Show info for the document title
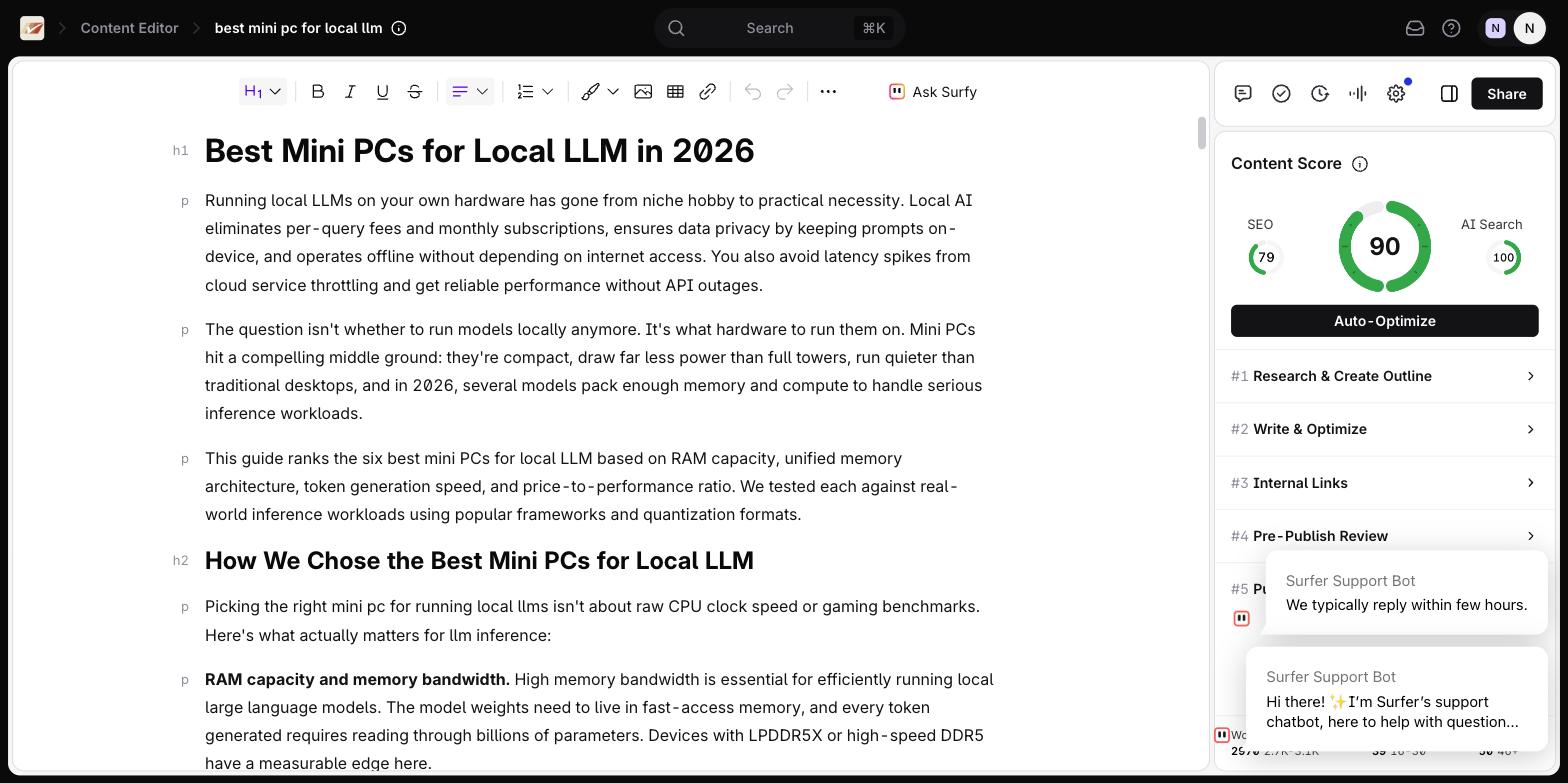 [399, 28]
